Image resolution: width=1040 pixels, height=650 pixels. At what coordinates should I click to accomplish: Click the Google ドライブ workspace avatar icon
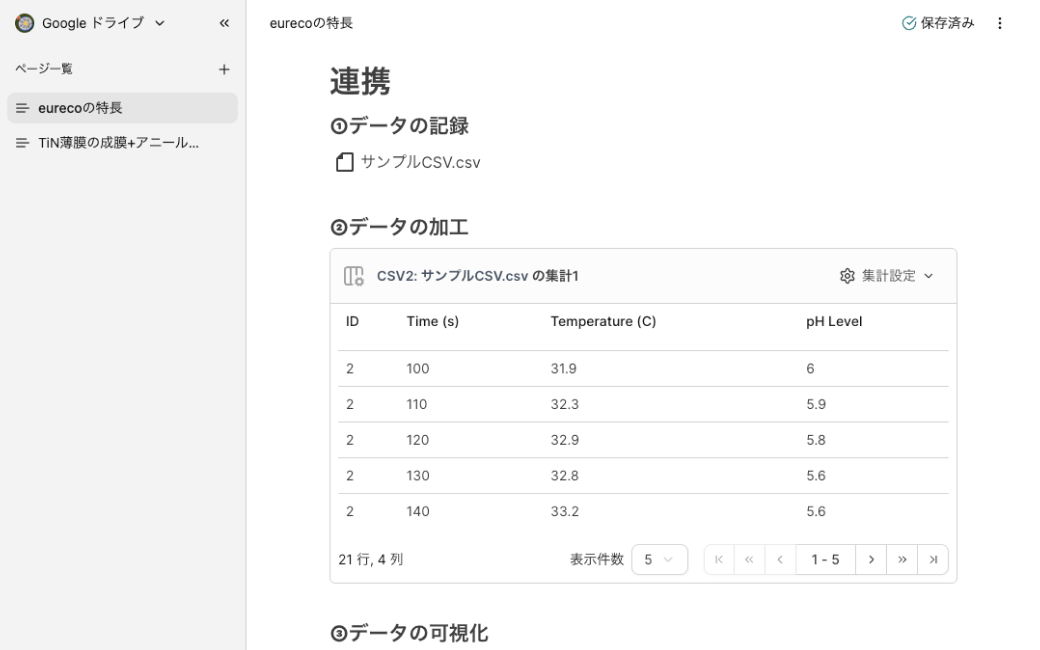click(24, 23)
